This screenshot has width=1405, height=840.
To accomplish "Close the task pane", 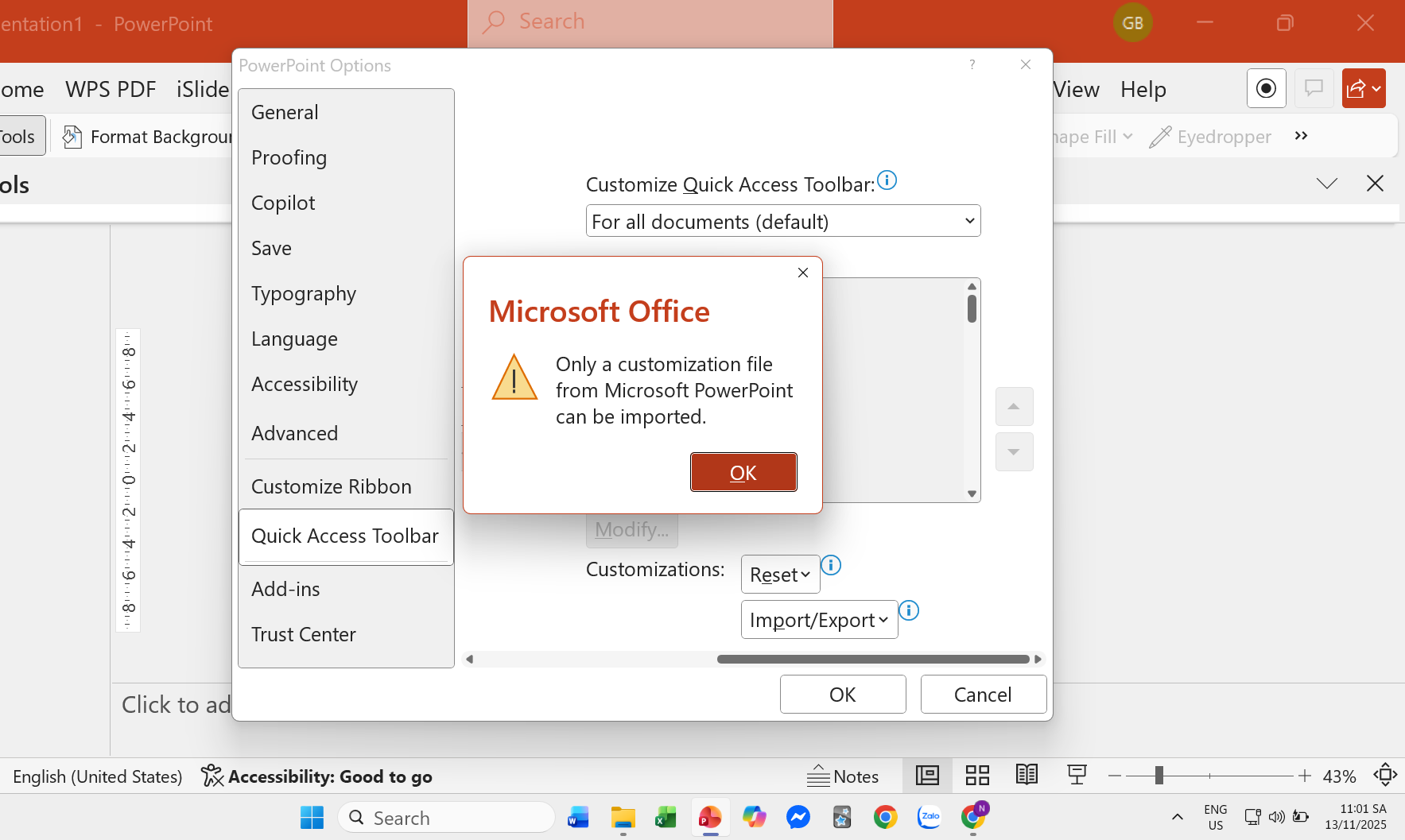I will point(1375,184).
